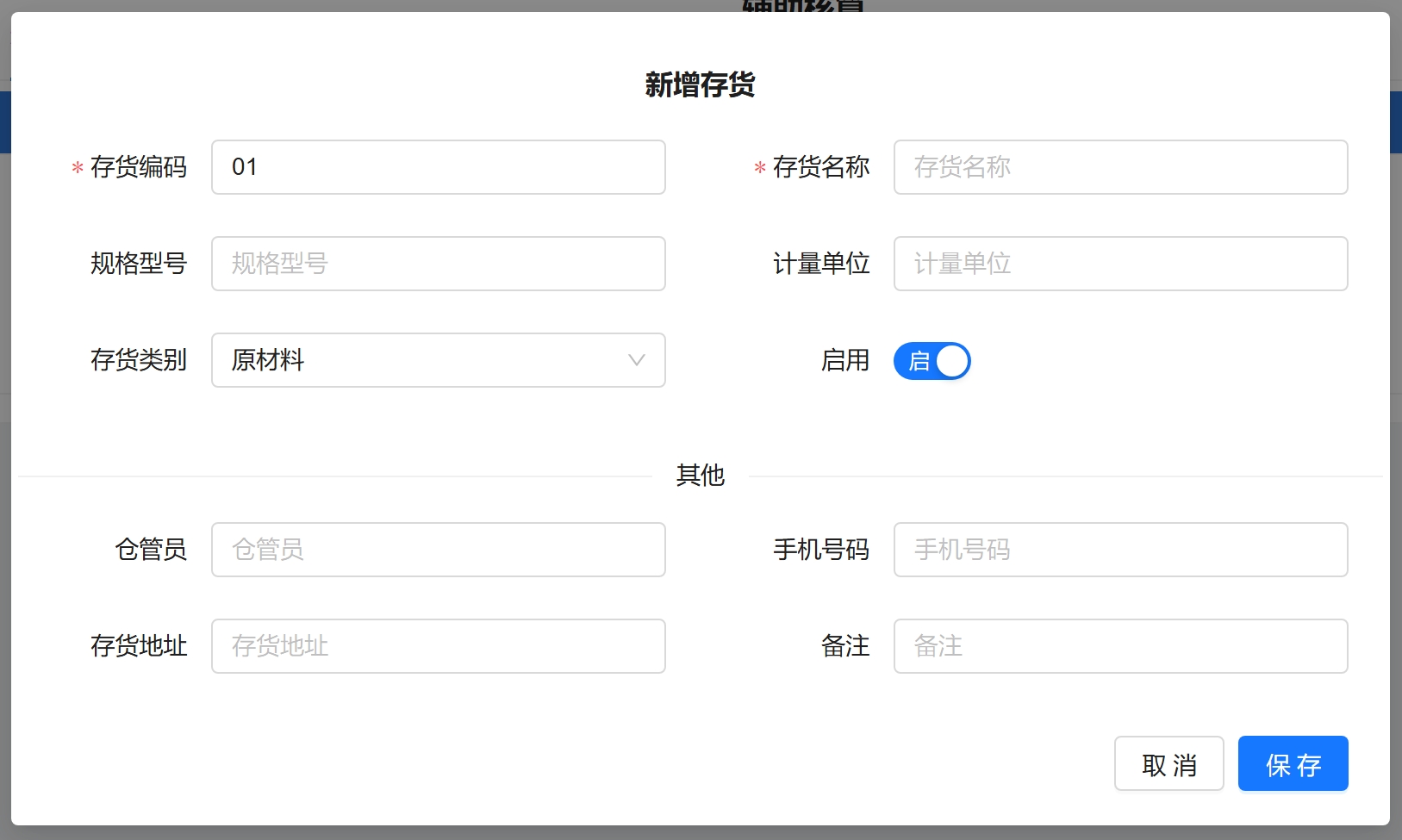
Task: Click the required 存货编码 field label
Action: pyautogui.click(x=138, y=167)
